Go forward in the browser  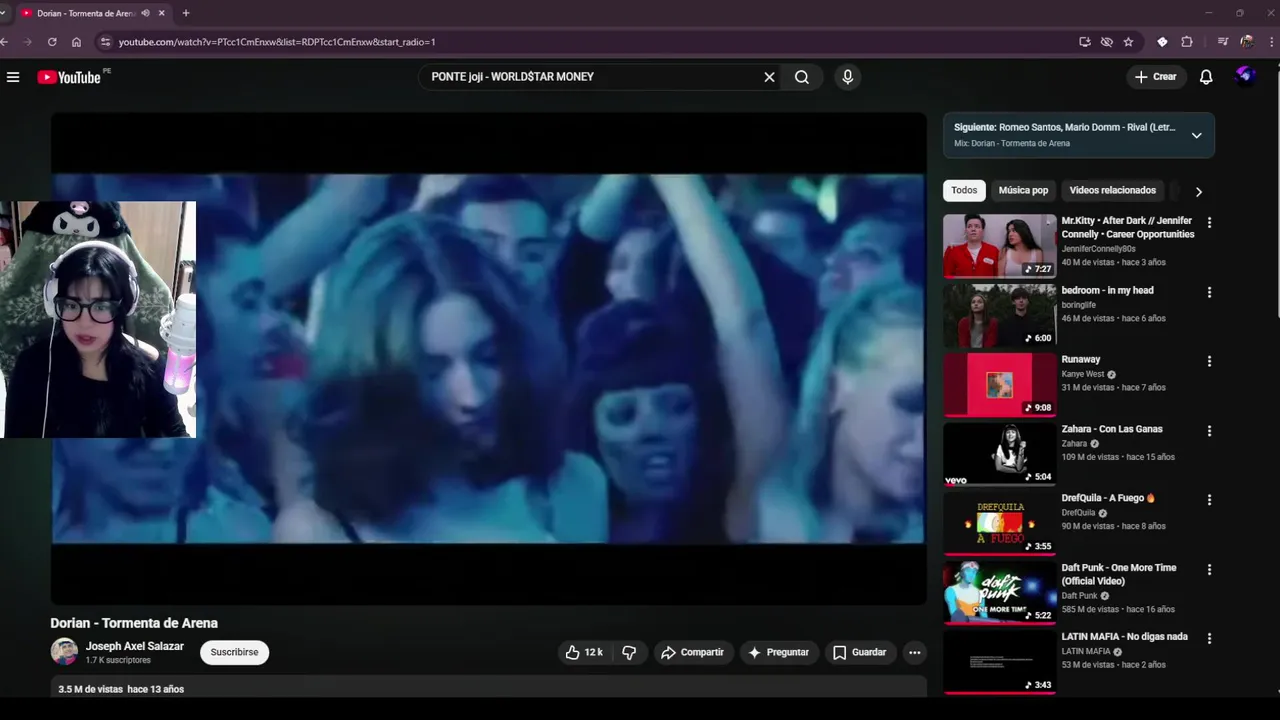(28, 42)
